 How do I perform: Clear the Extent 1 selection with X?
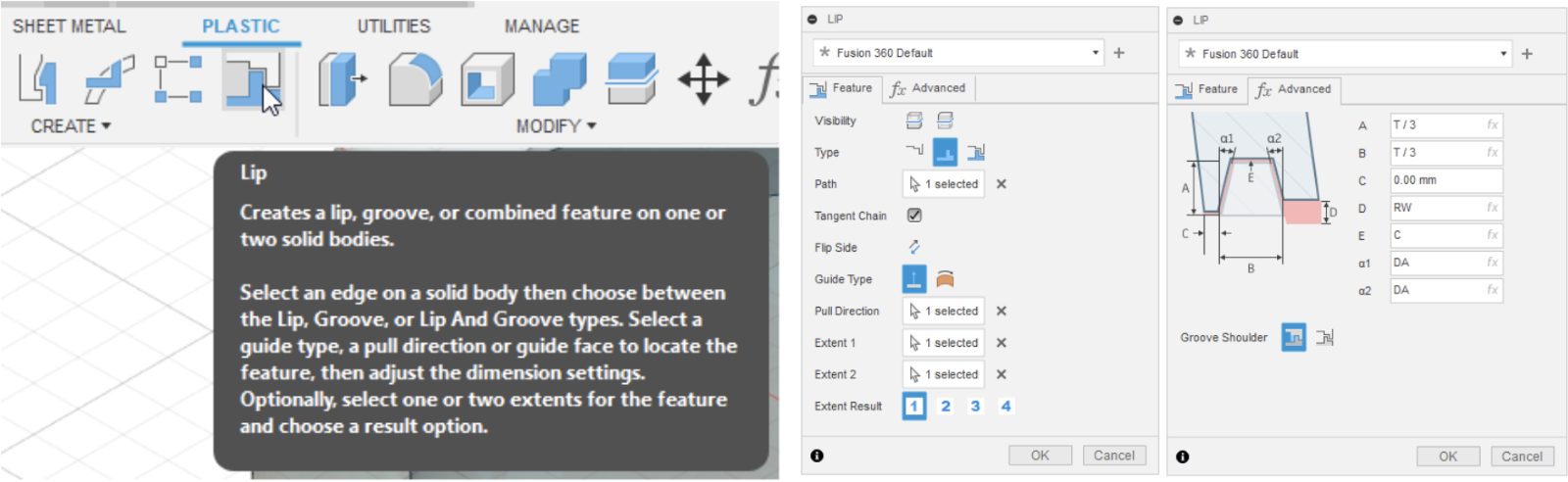point(1002,343)
